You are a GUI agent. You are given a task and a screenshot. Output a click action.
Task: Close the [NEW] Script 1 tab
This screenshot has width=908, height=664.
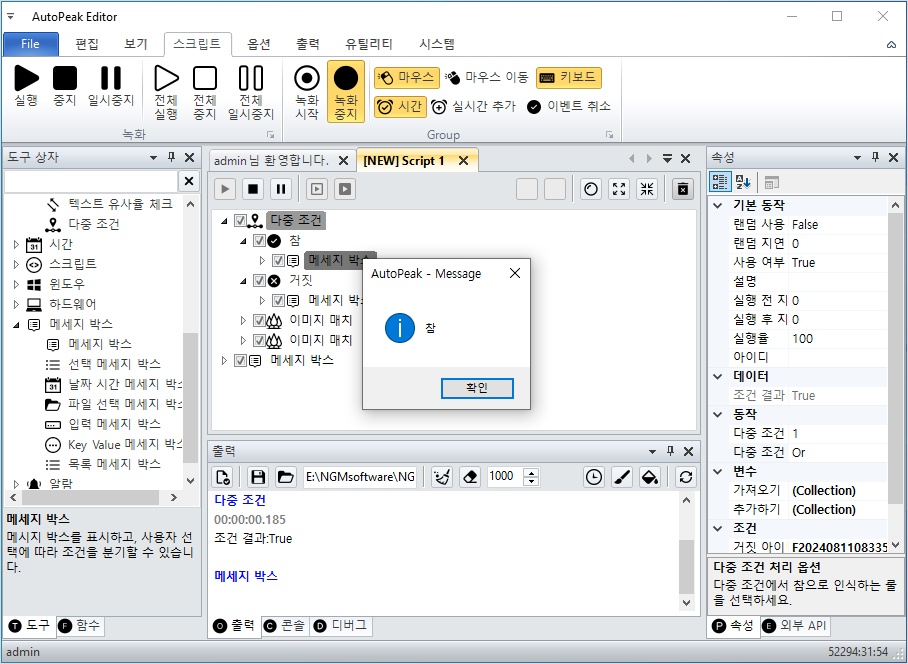463,161
